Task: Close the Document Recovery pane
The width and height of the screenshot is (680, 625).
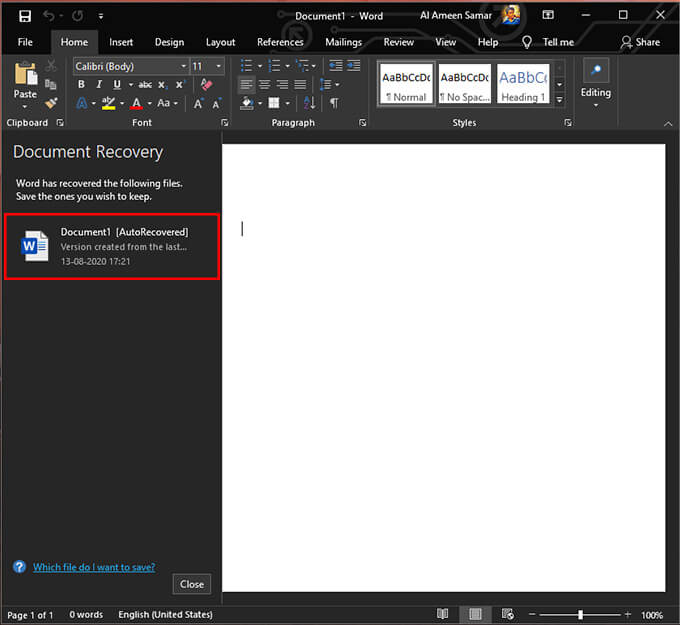Action: pos(192,584)
